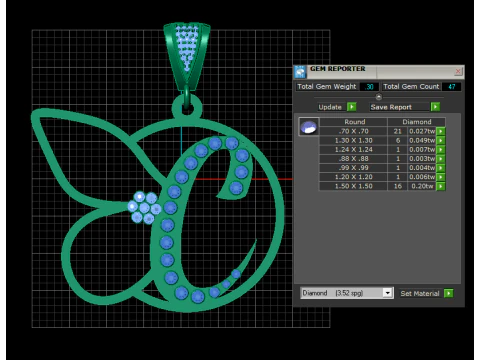
Task: Select the .88 X .88 size cell
Action: point(353,159)
